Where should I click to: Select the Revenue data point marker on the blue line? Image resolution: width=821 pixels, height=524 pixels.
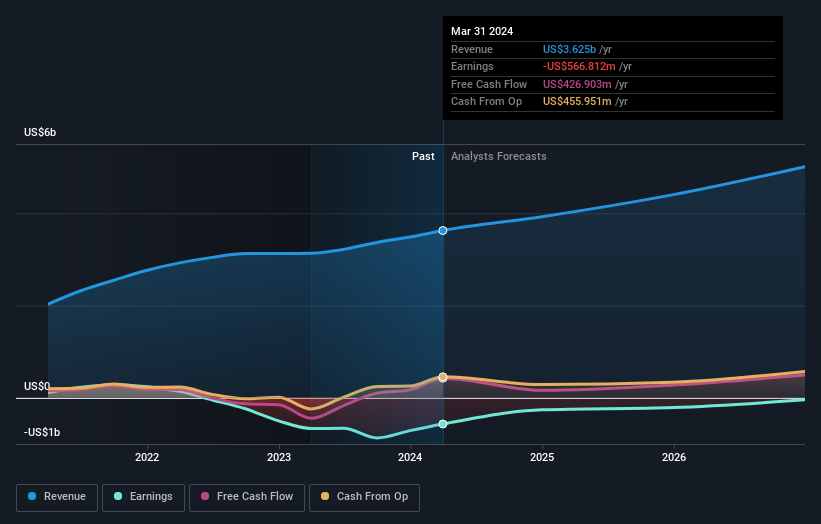pos(443,231)
